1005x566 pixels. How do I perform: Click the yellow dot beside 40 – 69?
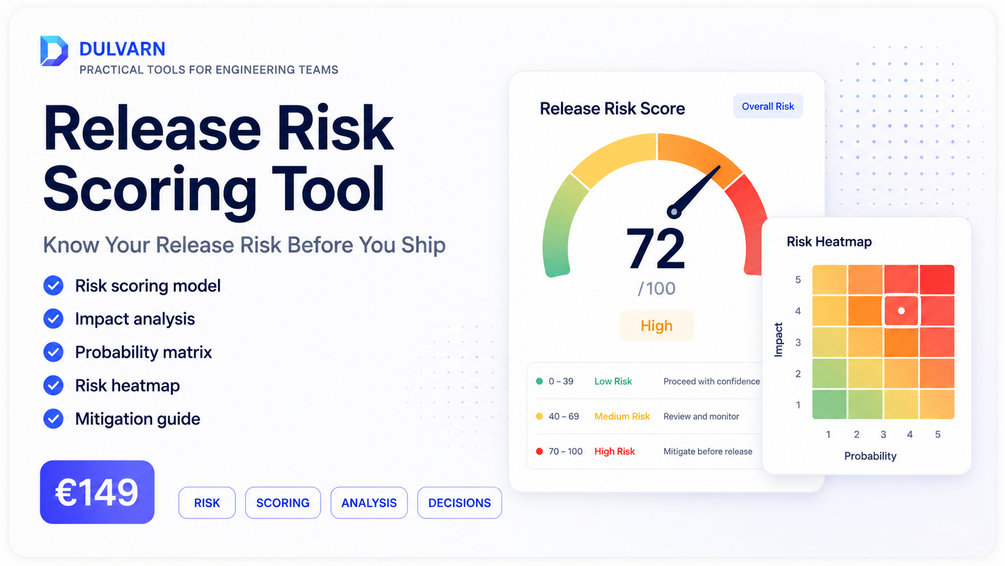(539, 417)
